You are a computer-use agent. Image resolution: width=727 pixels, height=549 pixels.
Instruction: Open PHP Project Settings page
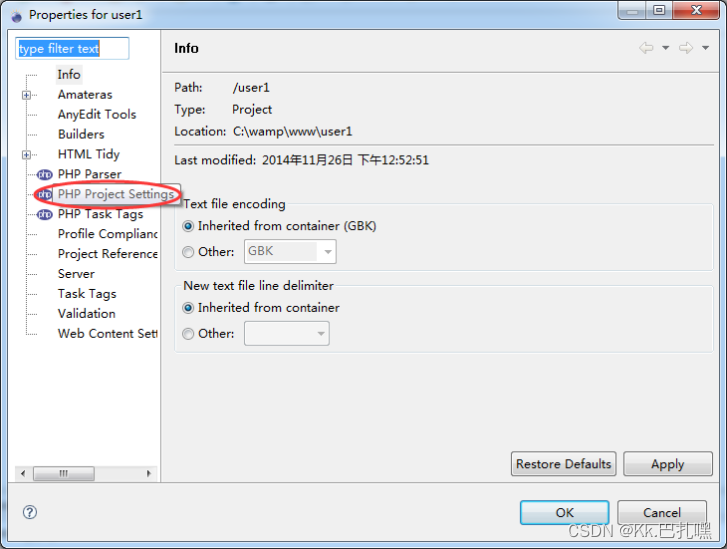(x=116, y=194)
